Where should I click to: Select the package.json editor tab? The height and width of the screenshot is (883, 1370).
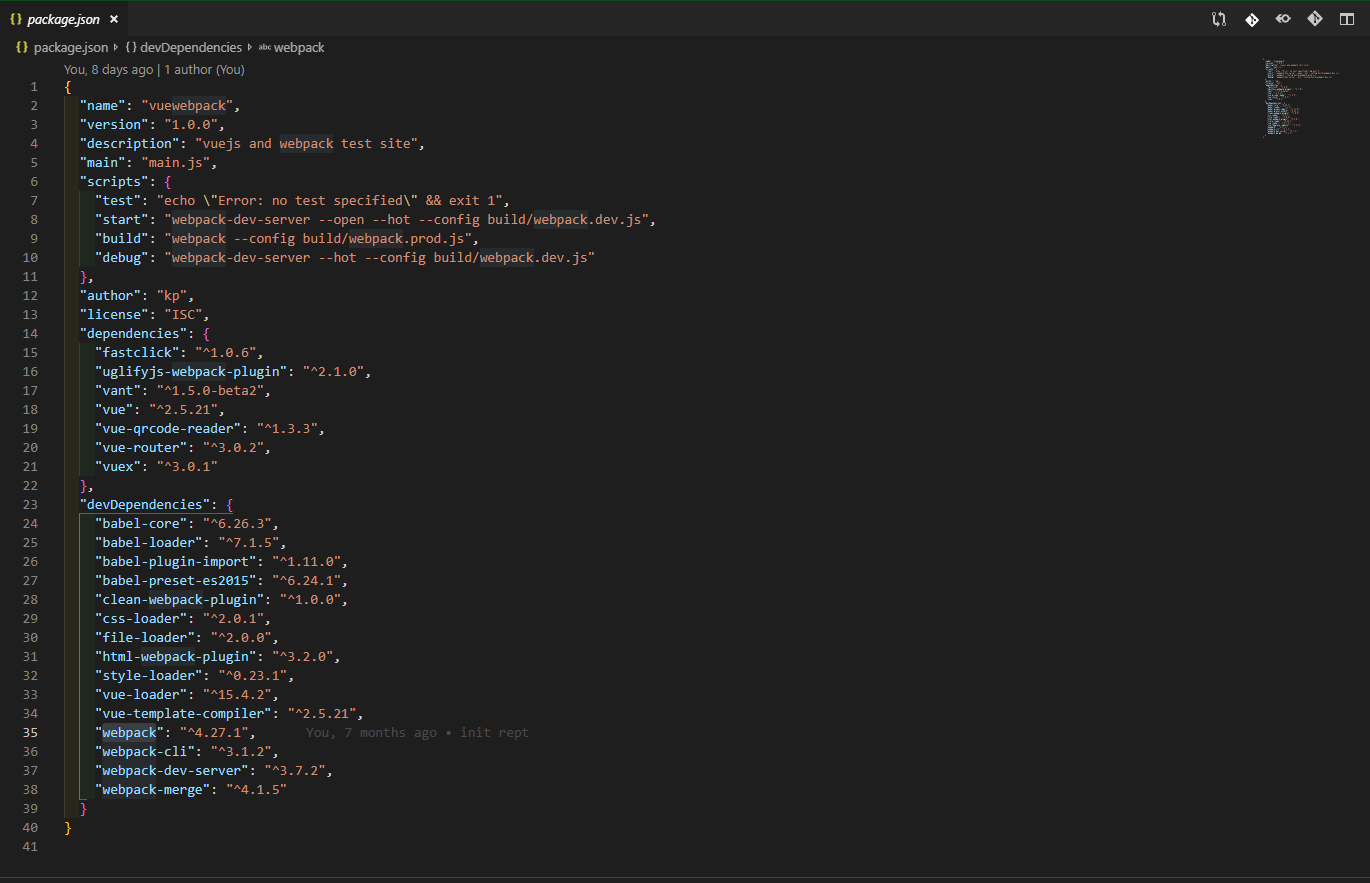pyautogui.click(x=64, y=19)
